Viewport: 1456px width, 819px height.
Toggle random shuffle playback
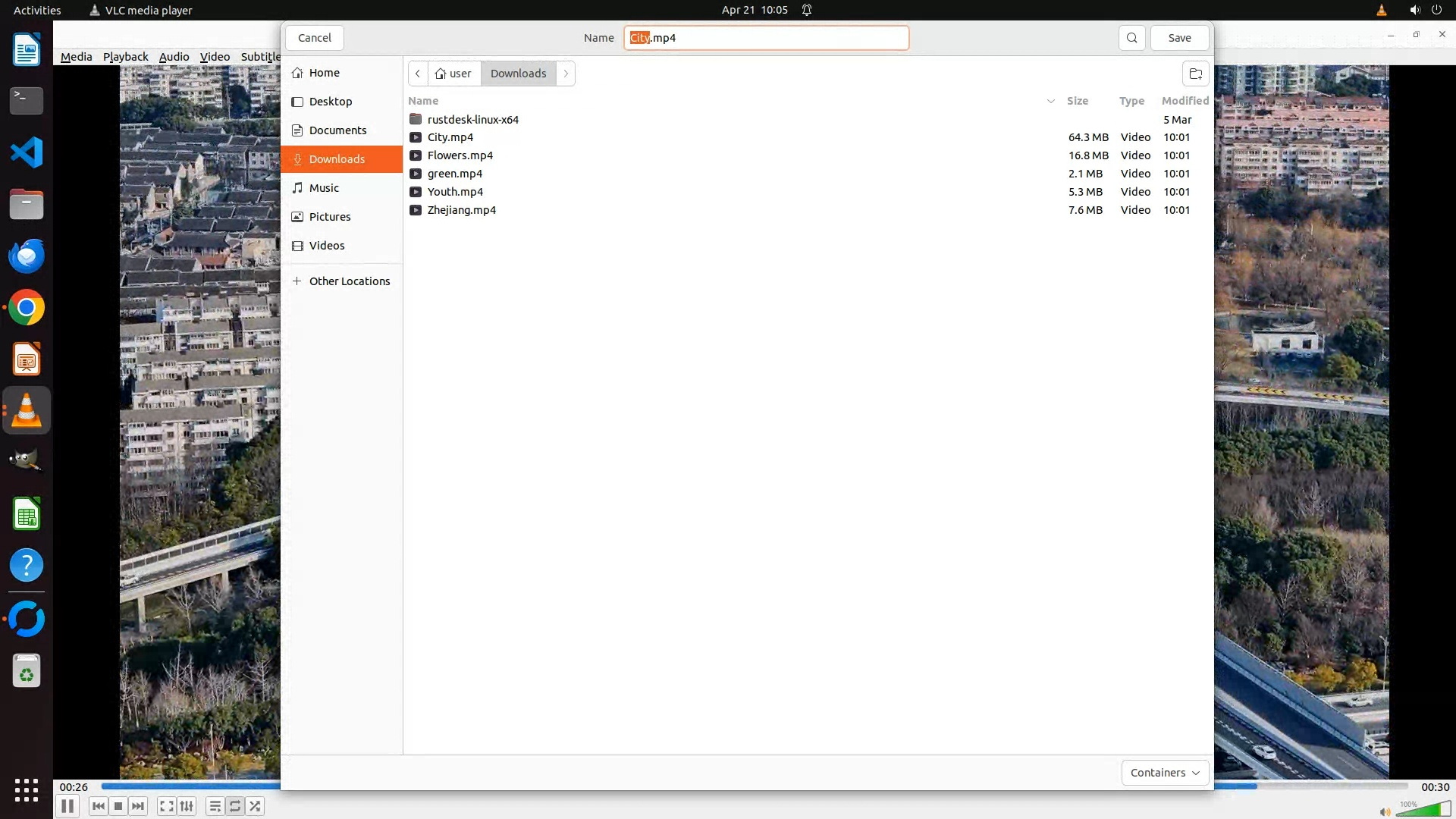click(x=256, y=806)
